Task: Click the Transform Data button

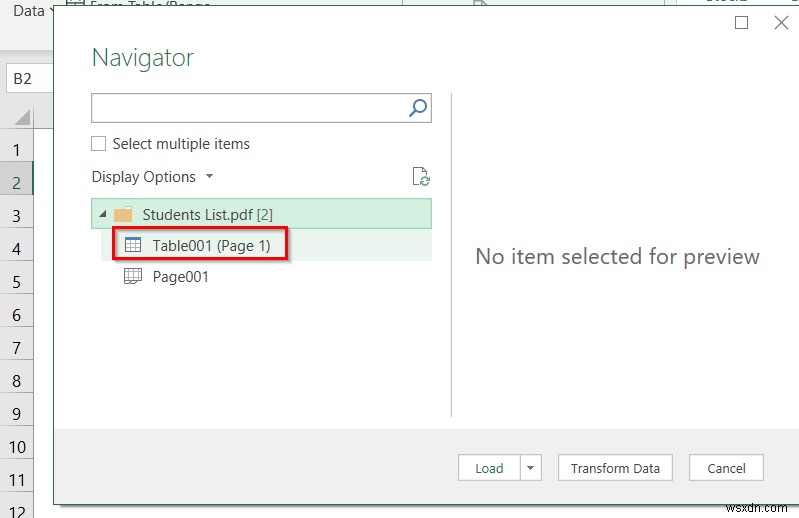Action: point(615,468)
